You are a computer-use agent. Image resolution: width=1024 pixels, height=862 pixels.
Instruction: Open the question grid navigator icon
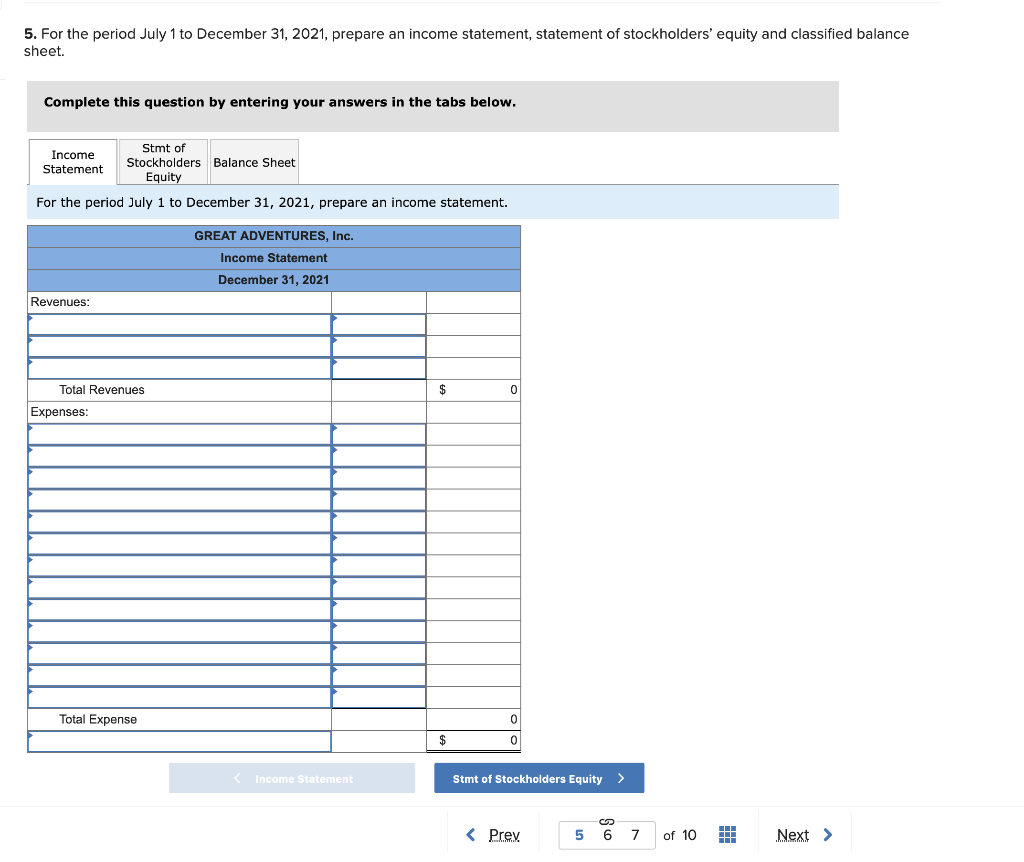pos(727,835)
